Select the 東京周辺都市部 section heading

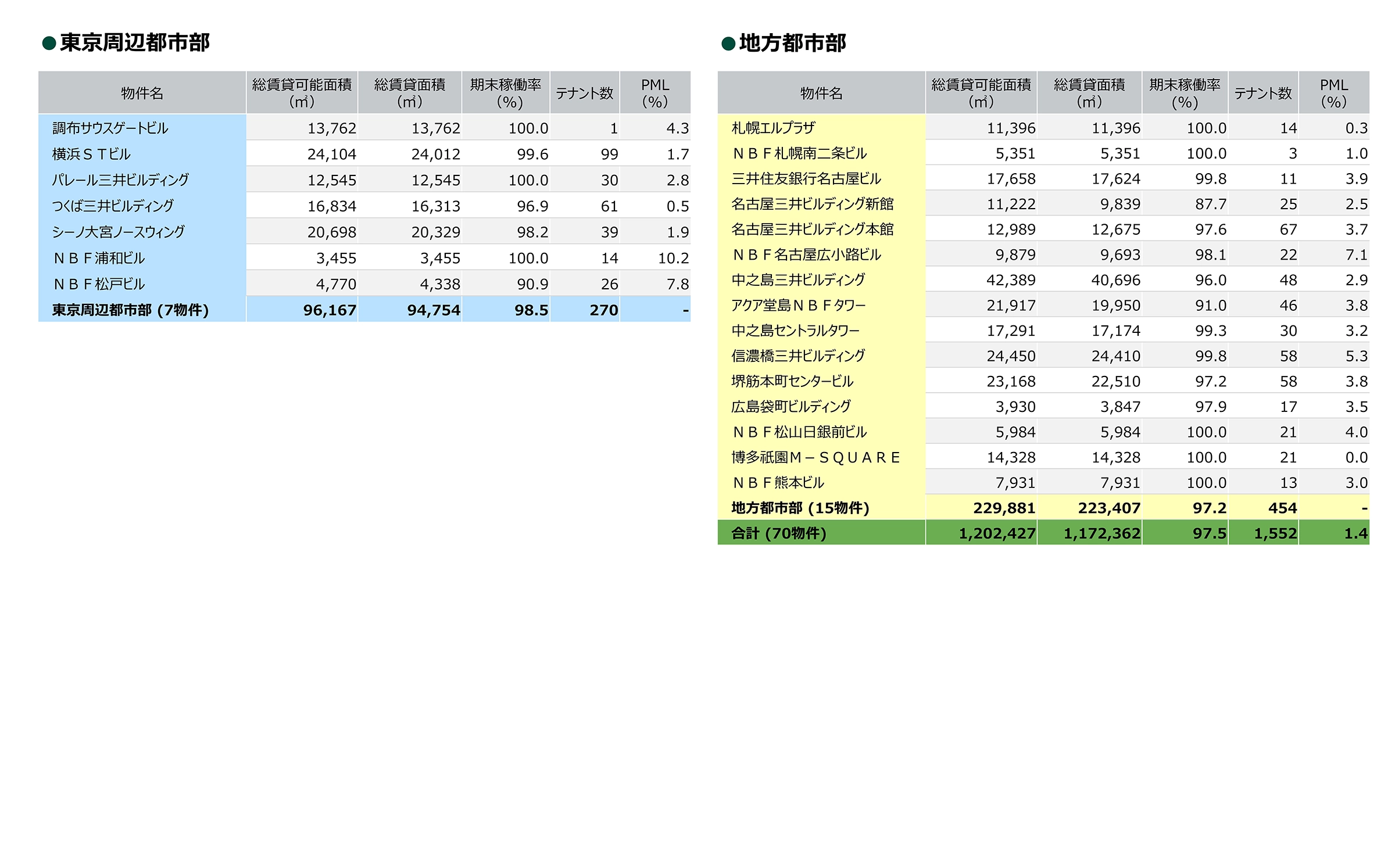coord(134,42)
